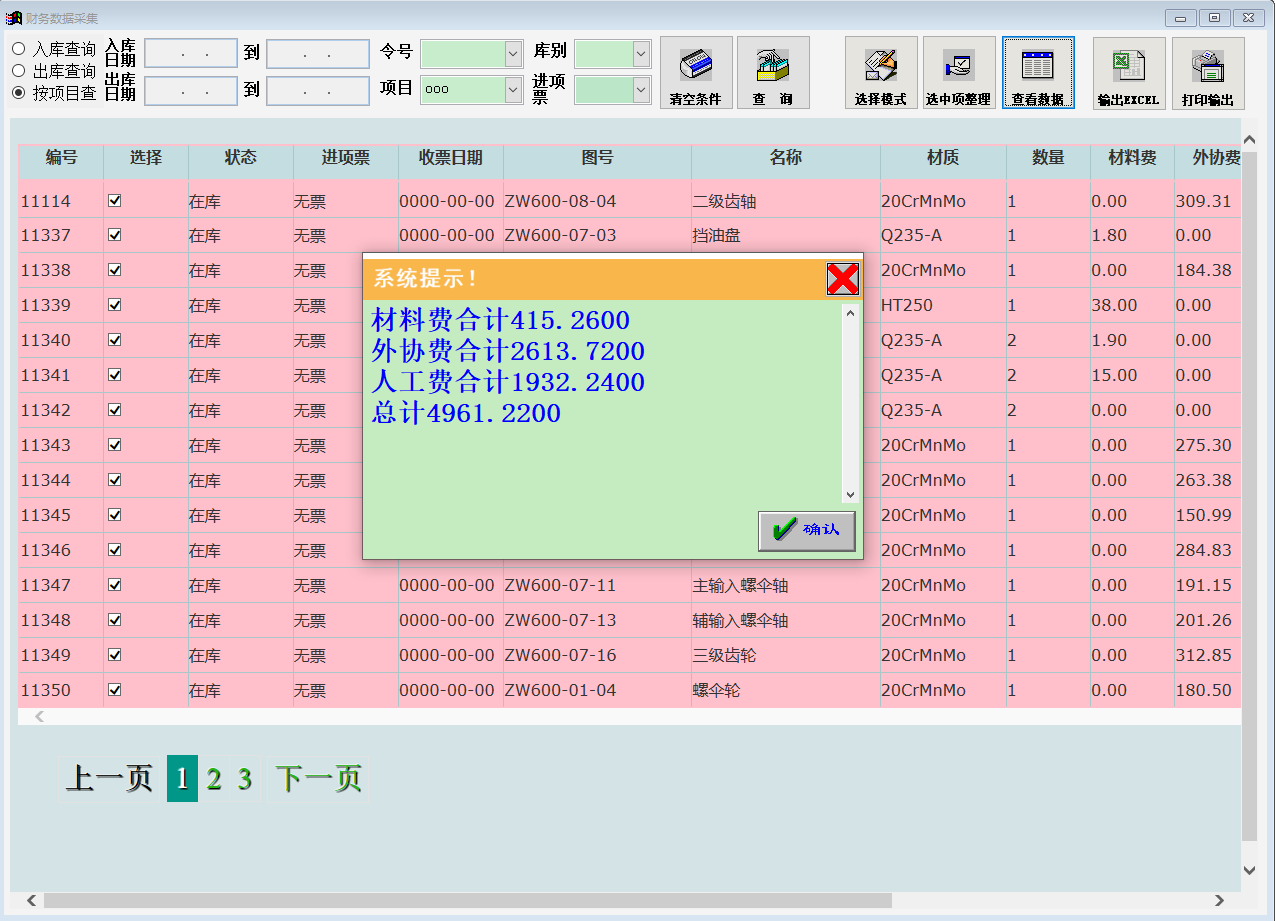This screenshot has height=921, width=1275.
Task: Click the 查询 query toolbar icon
Action: pos(773,72)
